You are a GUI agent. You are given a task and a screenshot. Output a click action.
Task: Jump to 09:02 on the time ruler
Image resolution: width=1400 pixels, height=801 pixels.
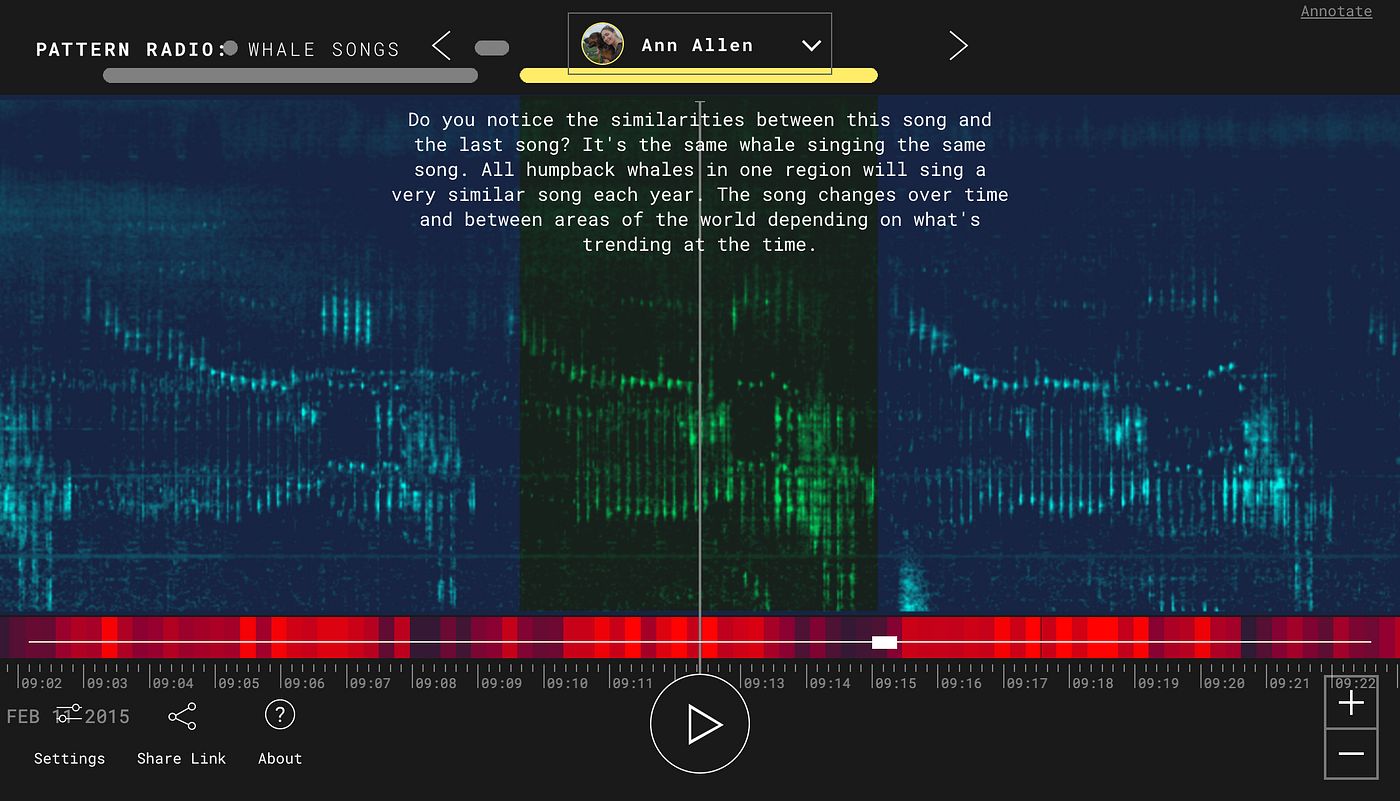tap(41, 683)
